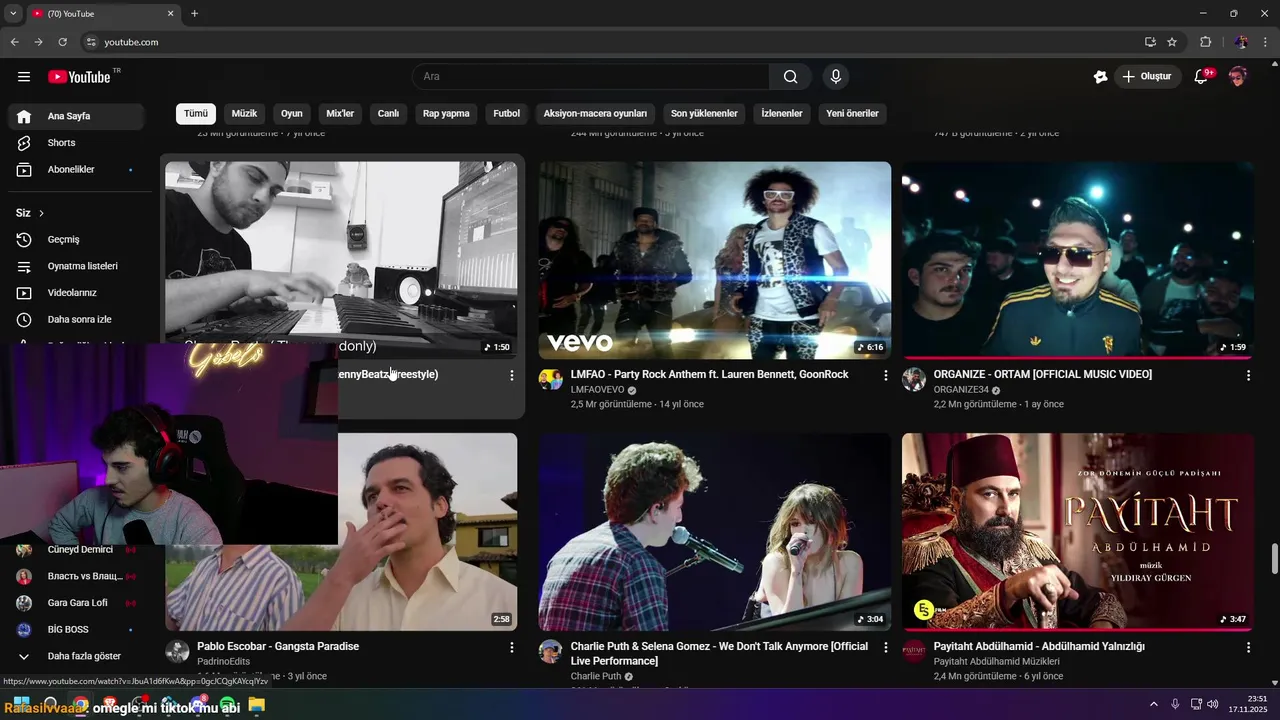Select Aksiyon-macera oyunları chip
This screenshot has height=720, width=1280.
click(595, 113)
